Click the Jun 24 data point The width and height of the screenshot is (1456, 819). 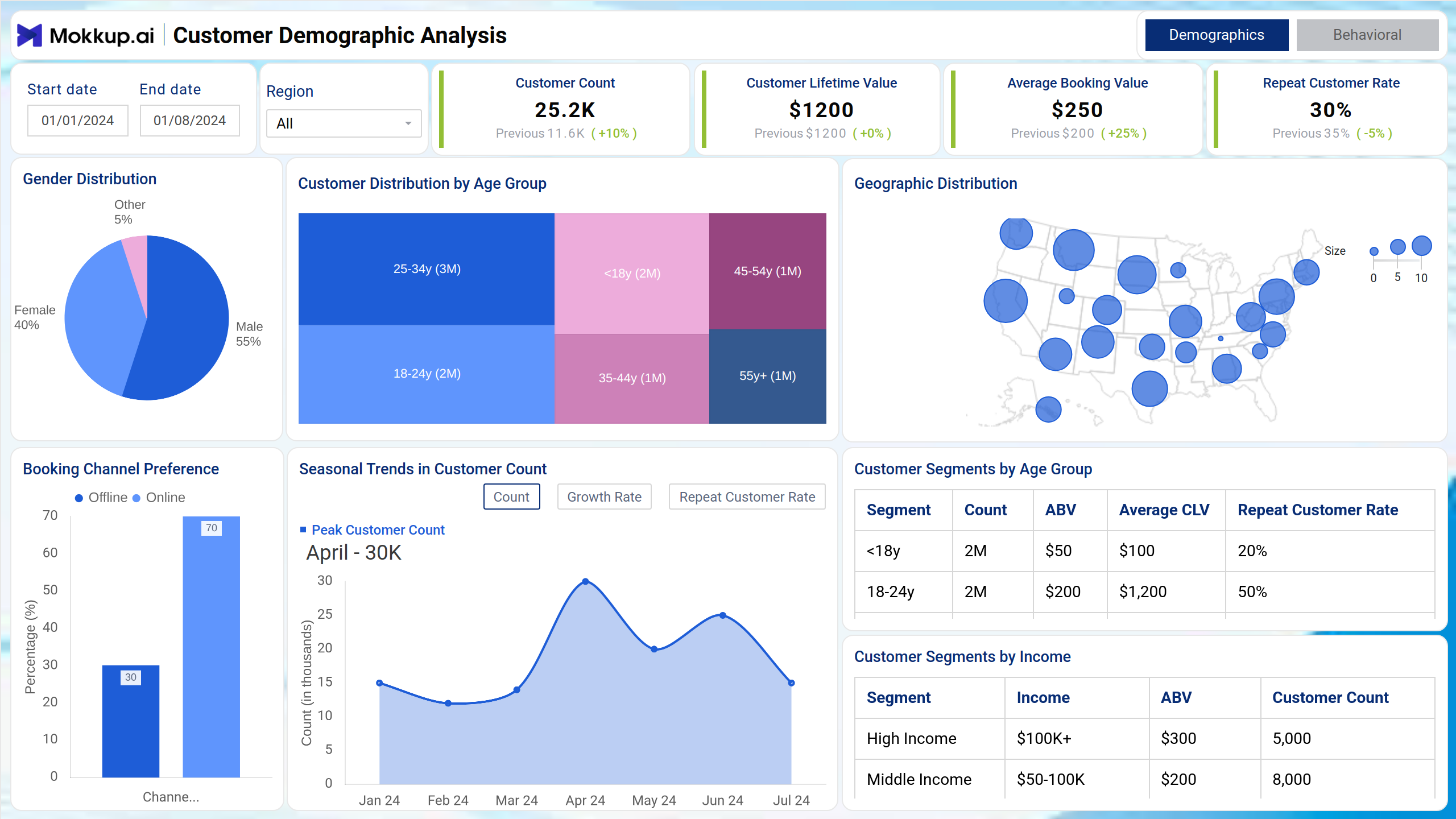[722, 615]
